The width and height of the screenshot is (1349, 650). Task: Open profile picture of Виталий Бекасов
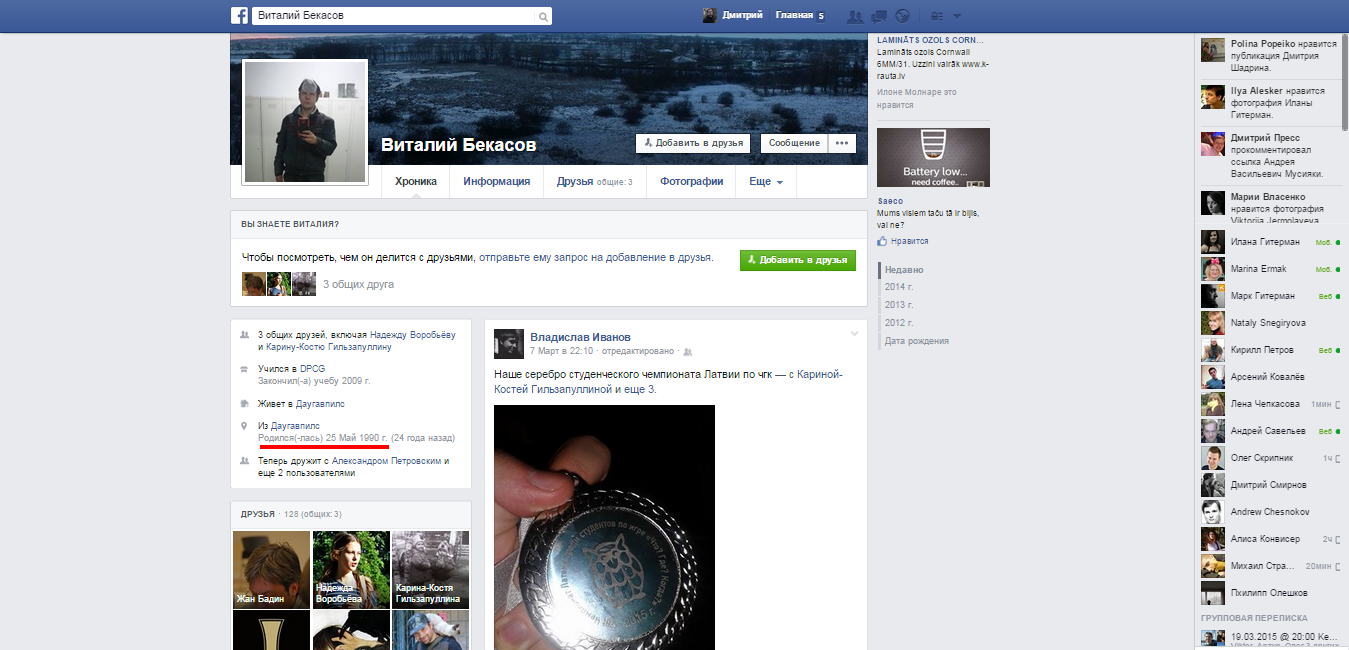click(x=305, y=122)
